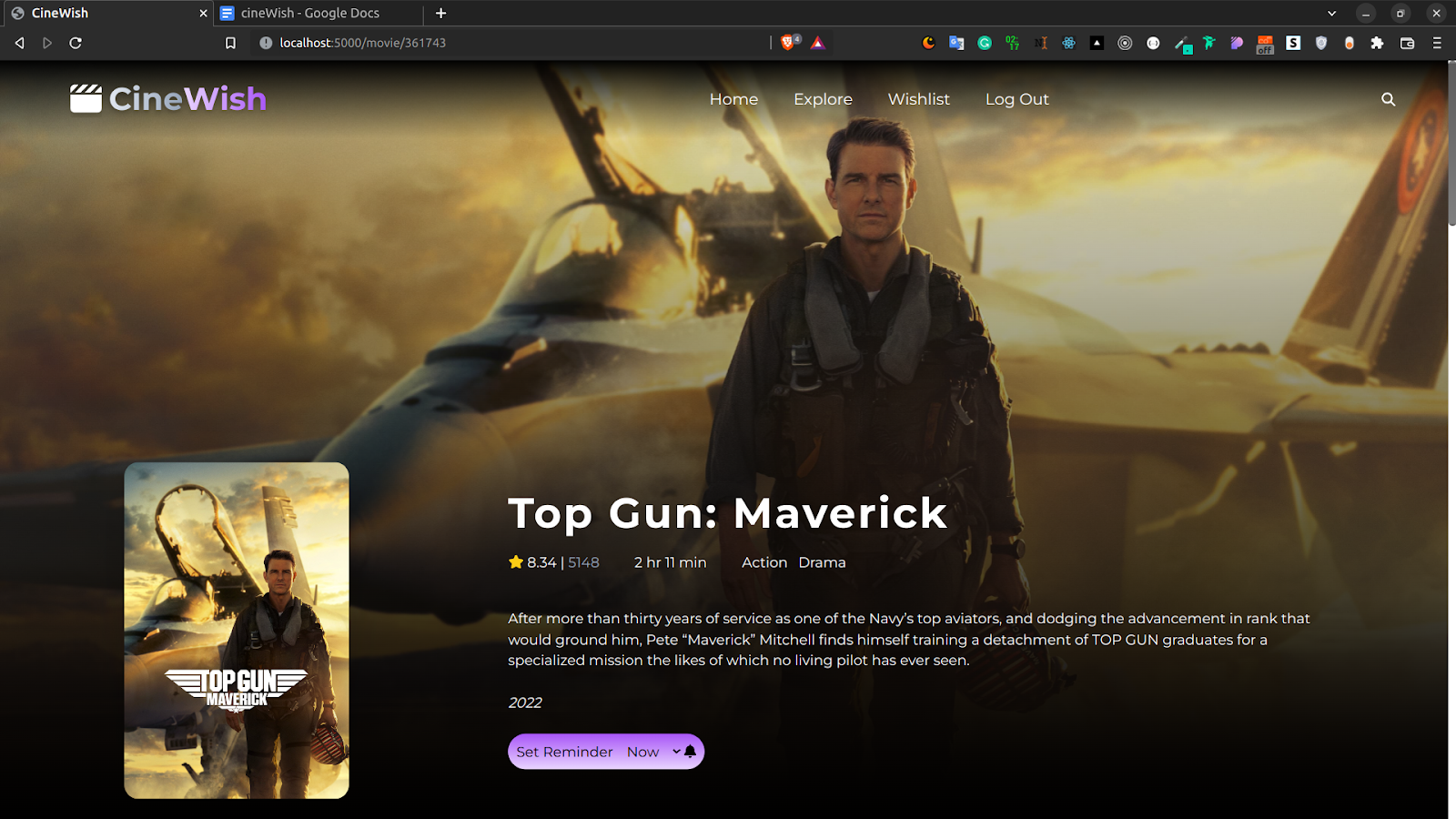Click the page vertical scrollbar thumb

point(1451,144)
